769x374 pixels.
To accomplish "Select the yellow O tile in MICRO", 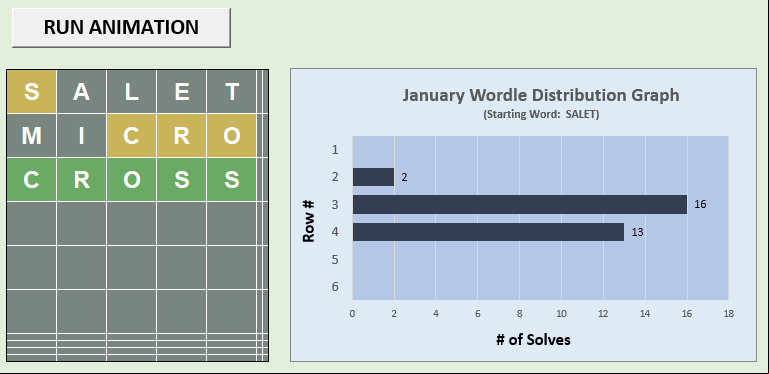I will coord(231,136).
